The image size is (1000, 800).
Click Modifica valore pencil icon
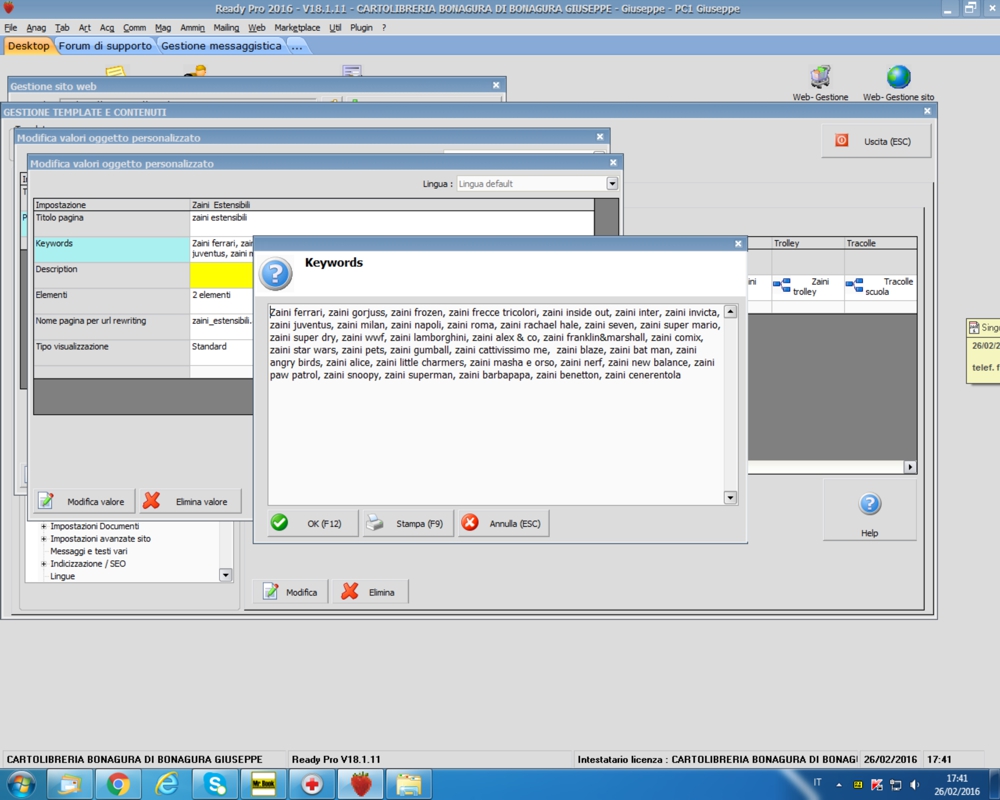[x=46, y=501]
